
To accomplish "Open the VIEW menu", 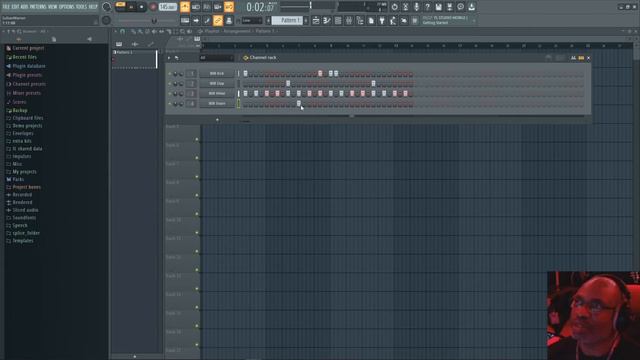I will [x=53, y=7].
